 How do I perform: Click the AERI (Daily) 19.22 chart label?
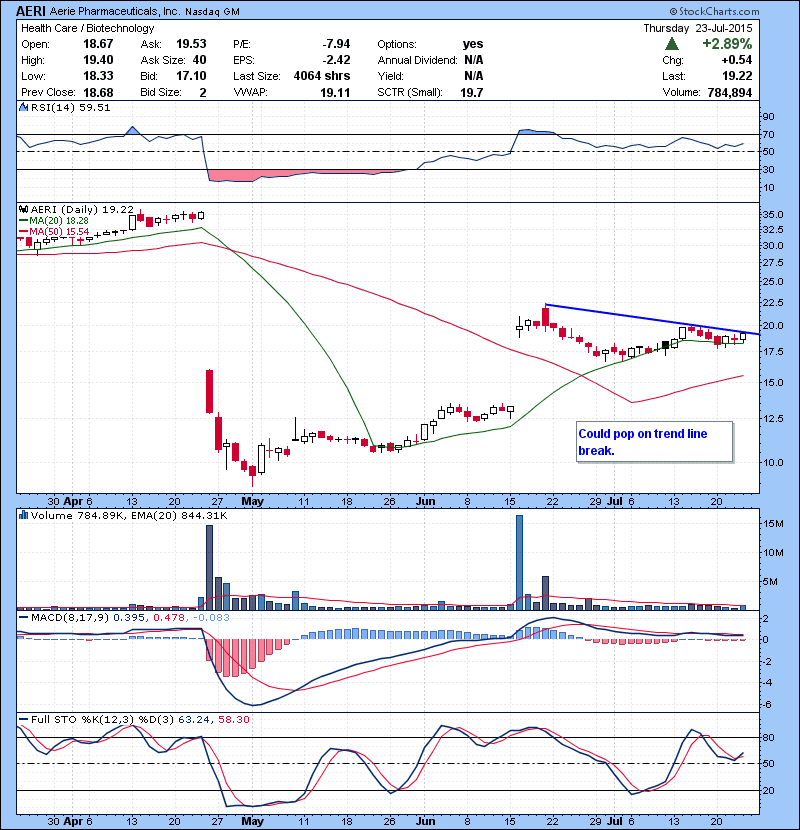pyautogui.click(x=82, y=210)
